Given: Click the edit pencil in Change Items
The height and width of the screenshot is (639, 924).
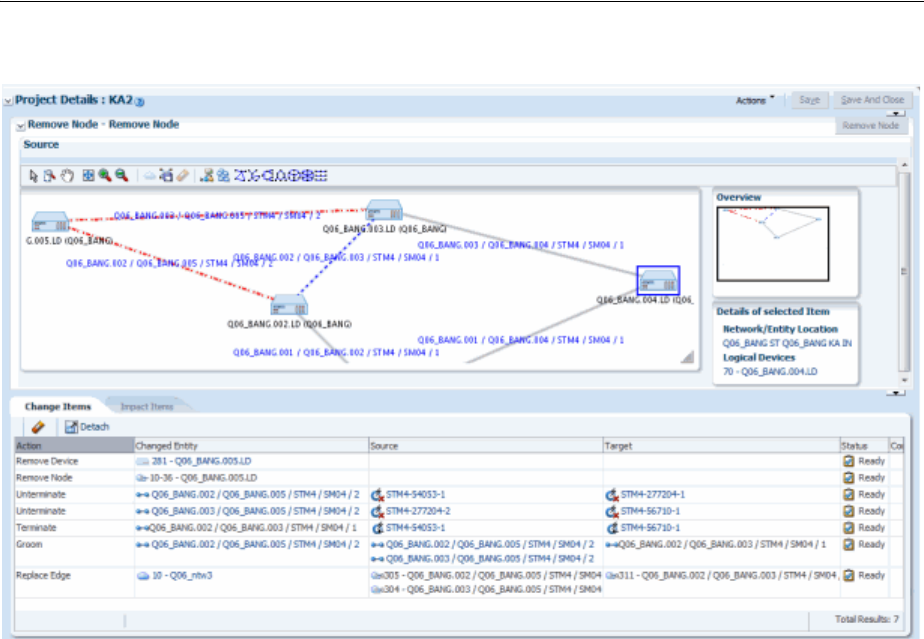Looking at the screenshot, I should [x=38, y=427].
